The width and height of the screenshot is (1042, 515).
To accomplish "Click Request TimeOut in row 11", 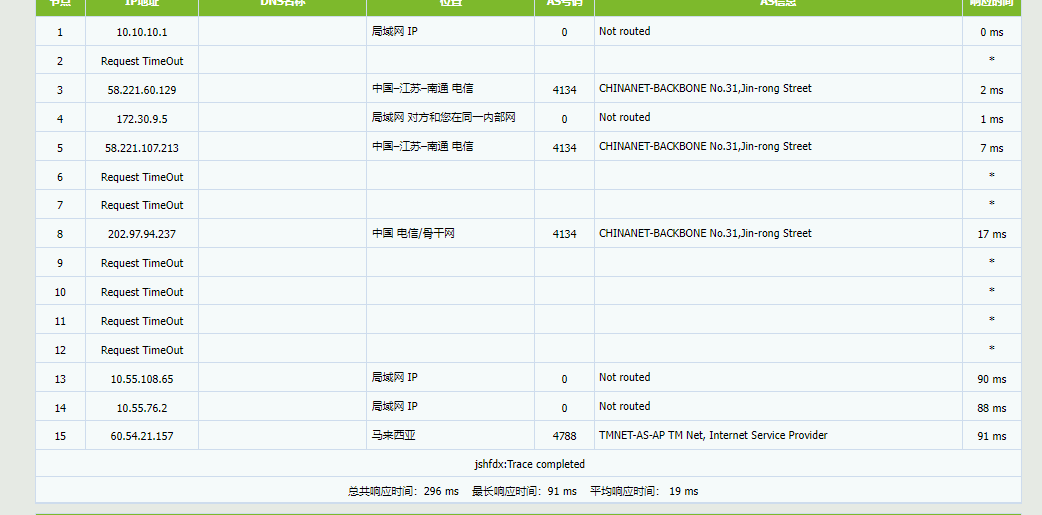I will [142, 322].
